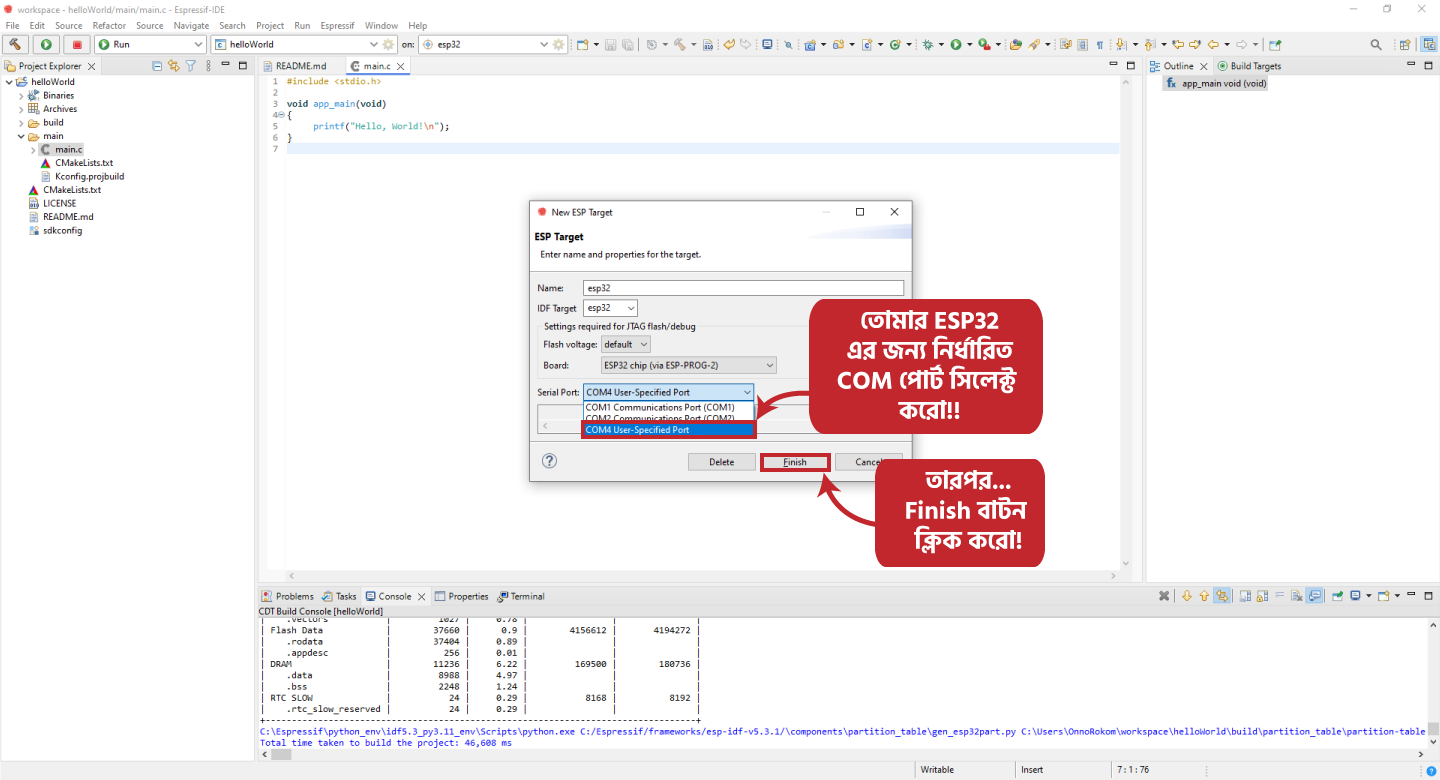
Task: Open Project Explorer view menu (three dots)
Action: 208,66
